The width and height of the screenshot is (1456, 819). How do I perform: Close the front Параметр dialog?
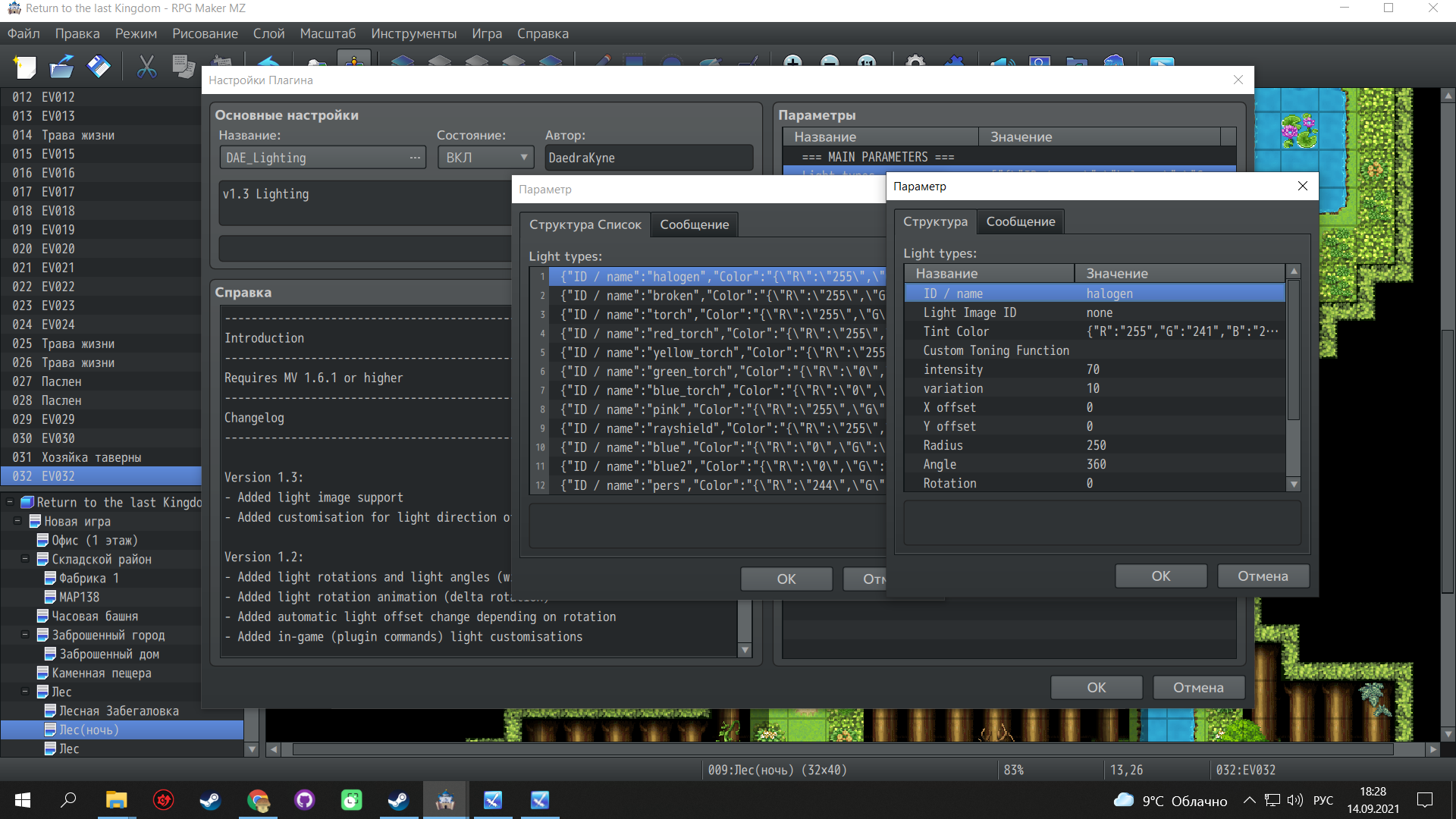pos(1303,186)
